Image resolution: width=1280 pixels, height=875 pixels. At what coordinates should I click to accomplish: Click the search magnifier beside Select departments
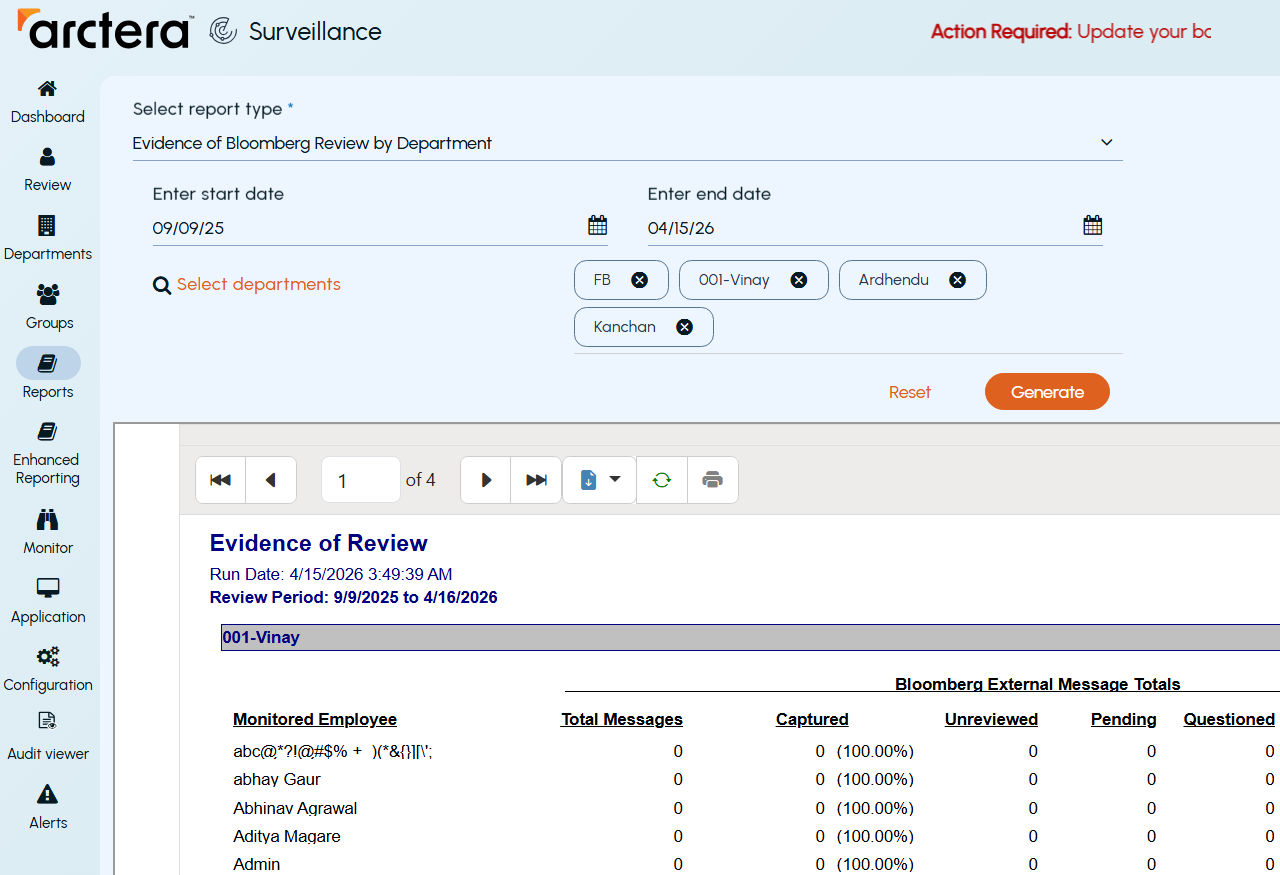(x=162, y=286)
